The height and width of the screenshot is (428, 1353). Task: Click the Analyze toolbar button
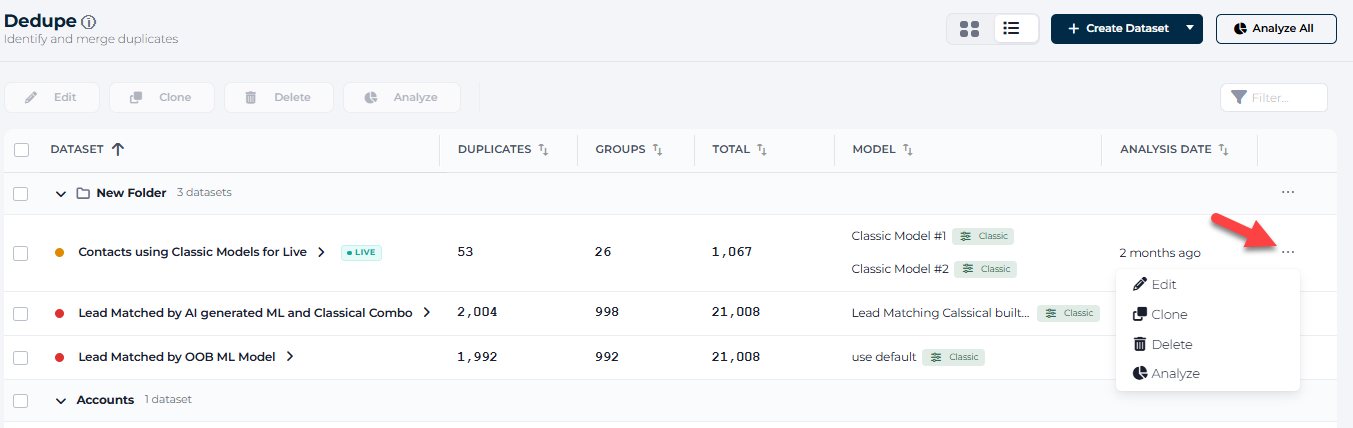402,97
